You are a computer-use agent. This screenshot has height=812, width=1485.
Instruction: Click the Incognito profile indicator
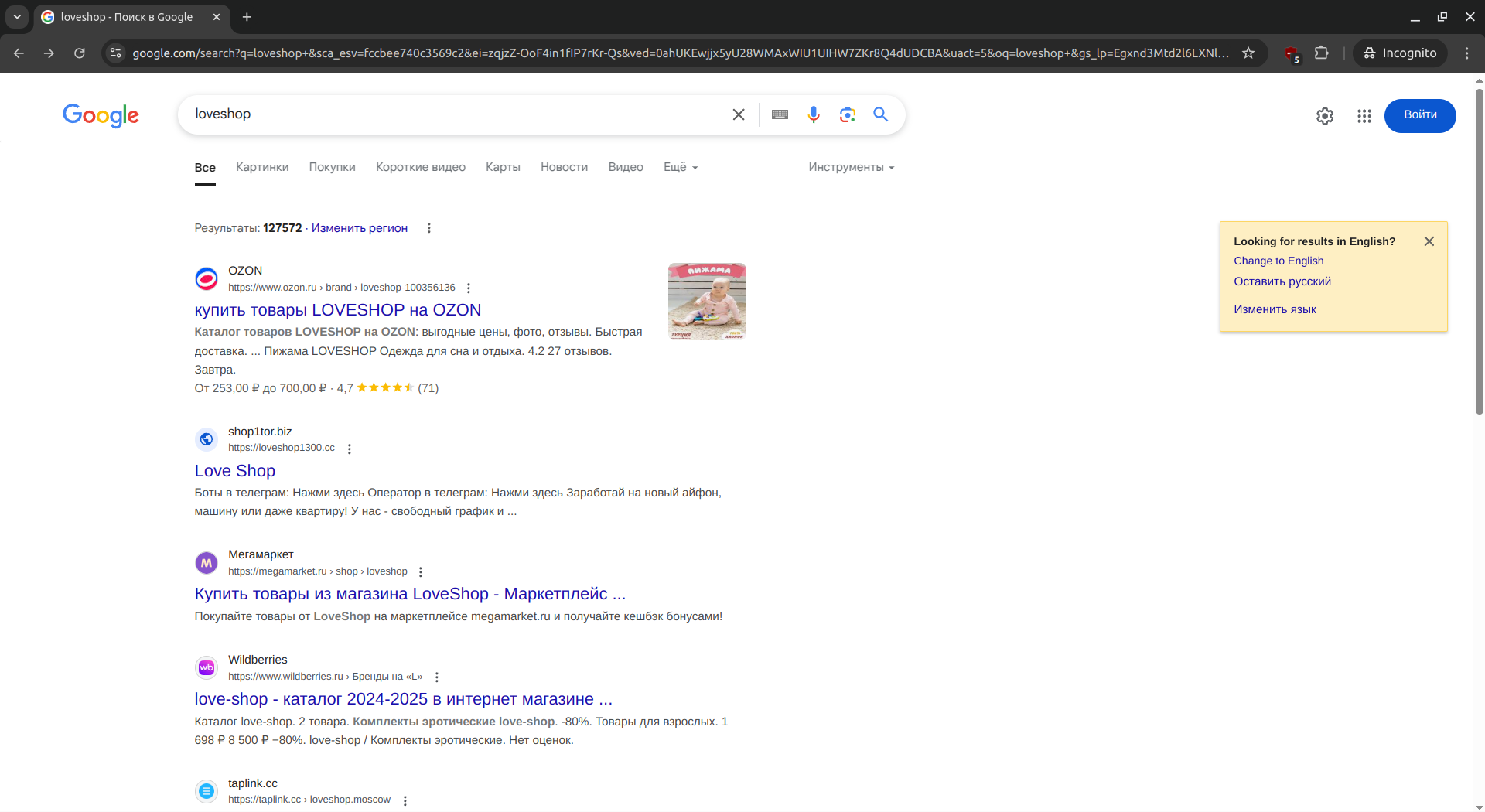point(1400,53)
